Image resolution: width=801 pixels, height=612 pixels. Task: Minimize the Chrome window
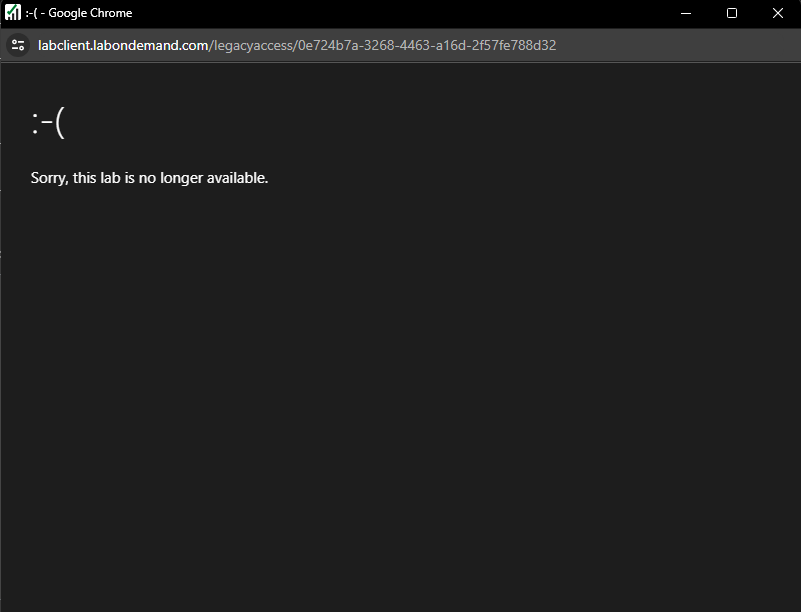[686, 13]
